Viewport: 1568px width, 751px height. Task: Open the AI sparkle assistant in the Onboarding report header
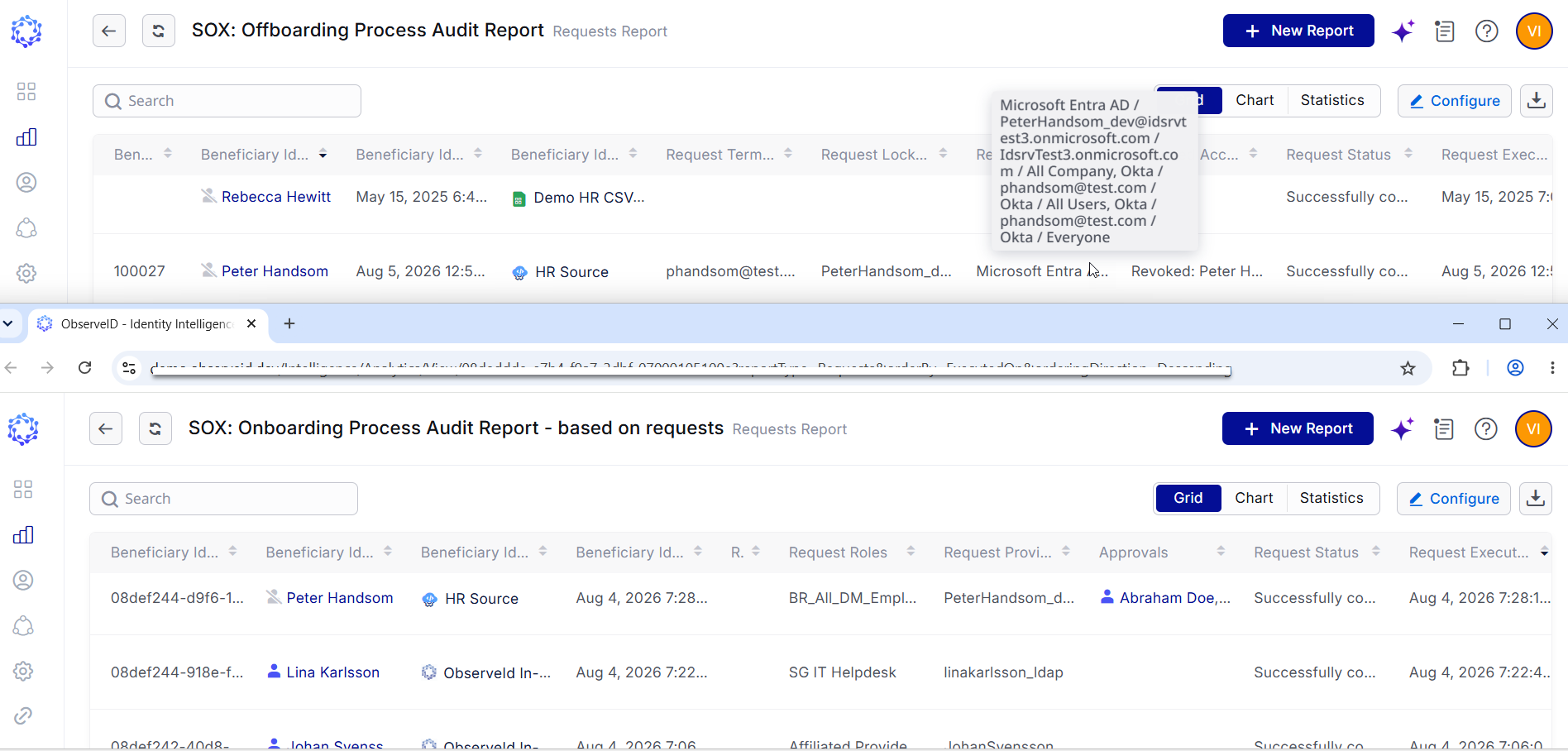(1403, 429)
